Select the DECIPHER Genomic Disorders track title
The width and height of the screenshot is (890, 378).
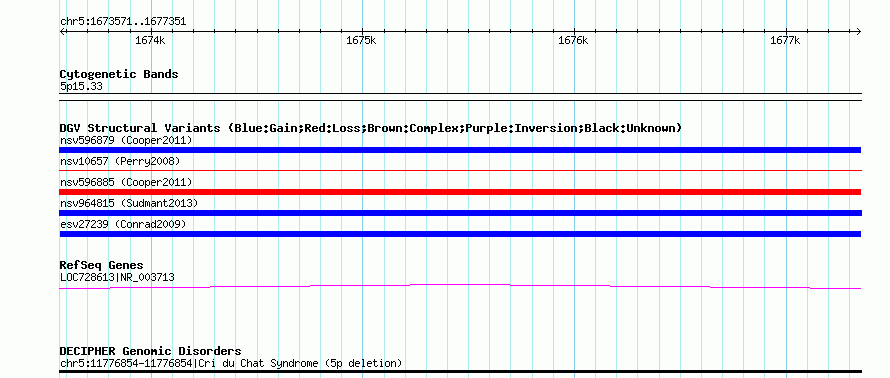(x=150, y=351)
